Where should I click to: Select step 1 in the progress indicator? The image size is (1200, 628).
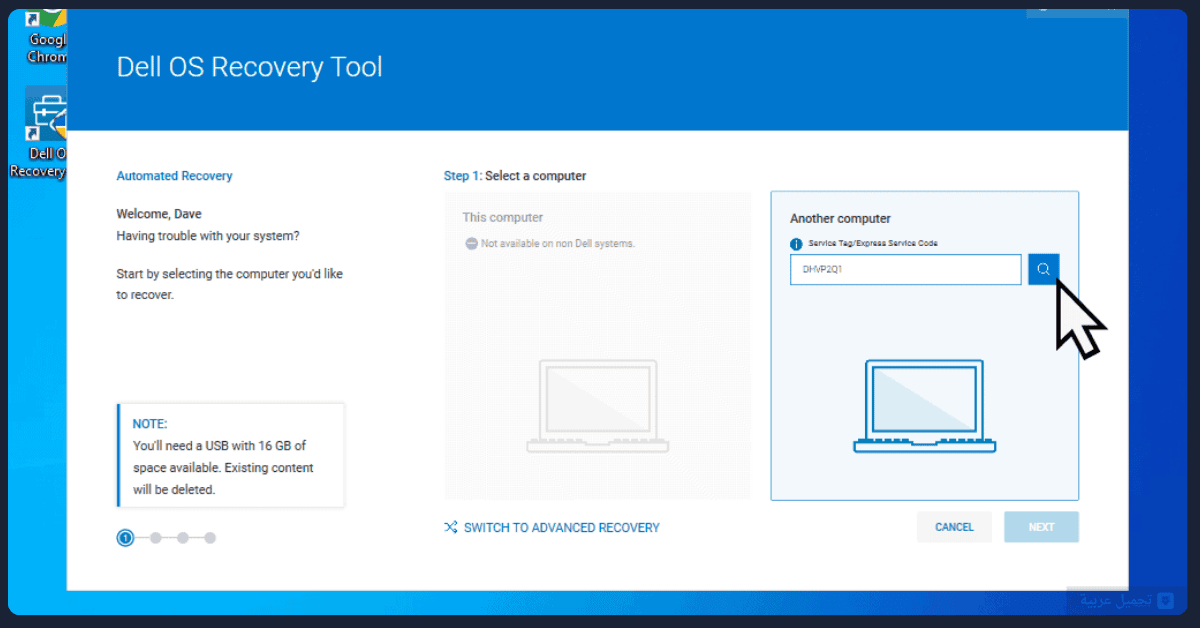(x=125, y=538)
